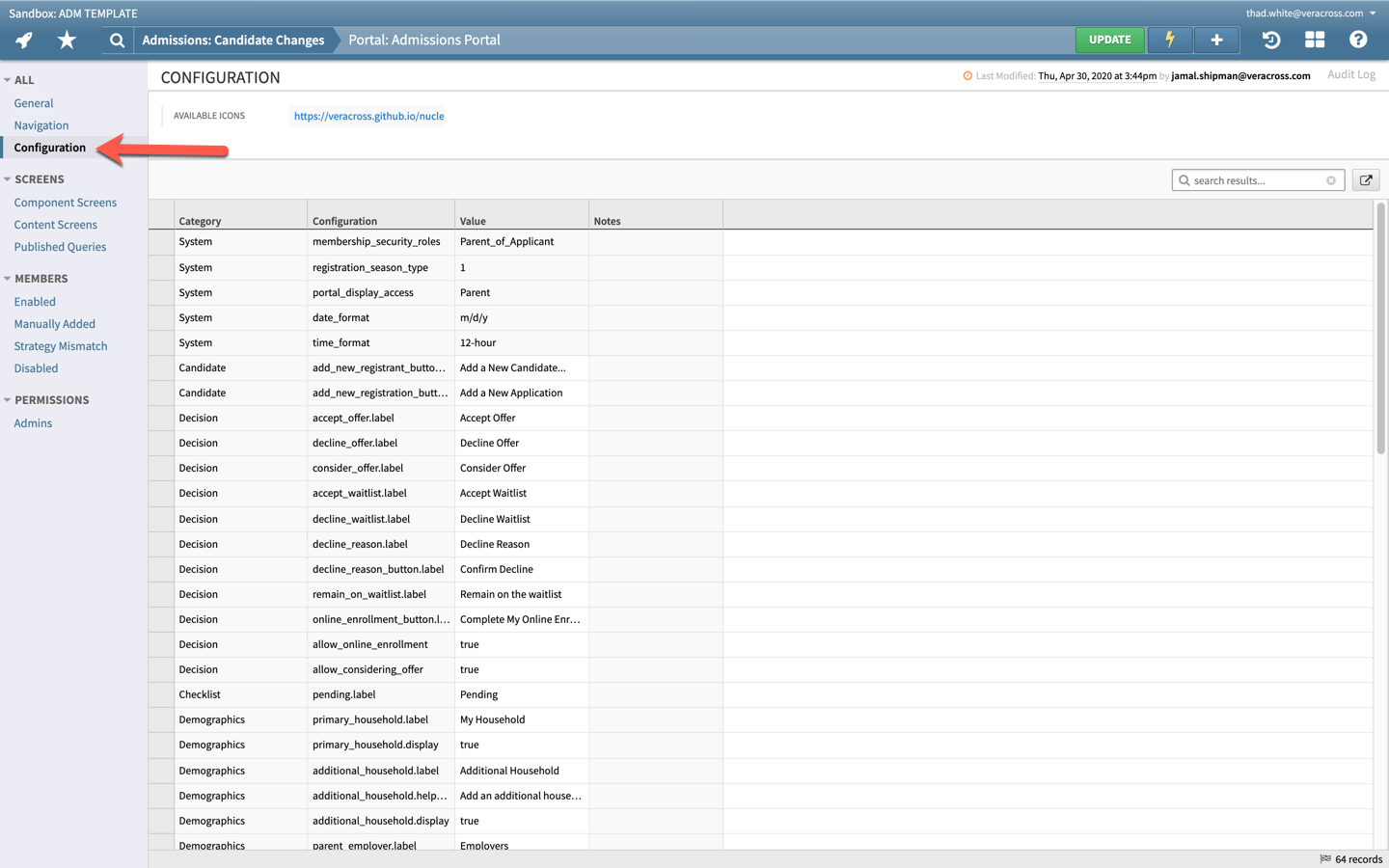
Task: Click the vertical scrollbar of the table
Action: tap(1380, 328)
